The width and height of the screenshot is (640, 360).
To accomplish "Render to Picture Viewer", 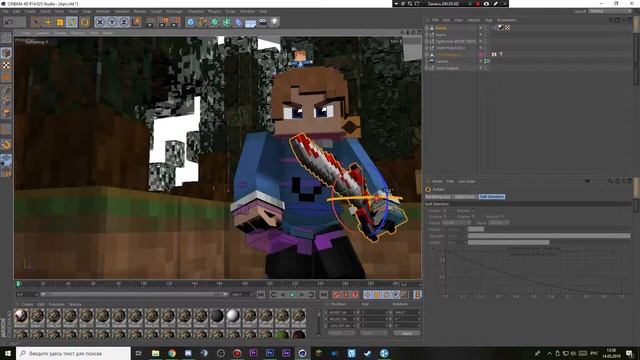I will (x=163, y=22).
